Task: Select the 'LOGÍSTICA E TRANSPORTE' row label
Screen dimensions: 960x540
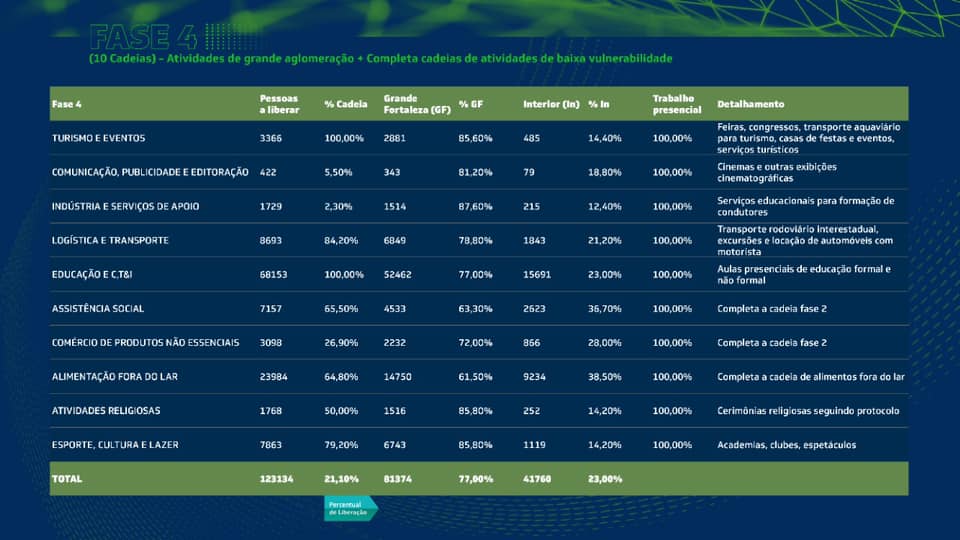Action: [x=110, y=240]
